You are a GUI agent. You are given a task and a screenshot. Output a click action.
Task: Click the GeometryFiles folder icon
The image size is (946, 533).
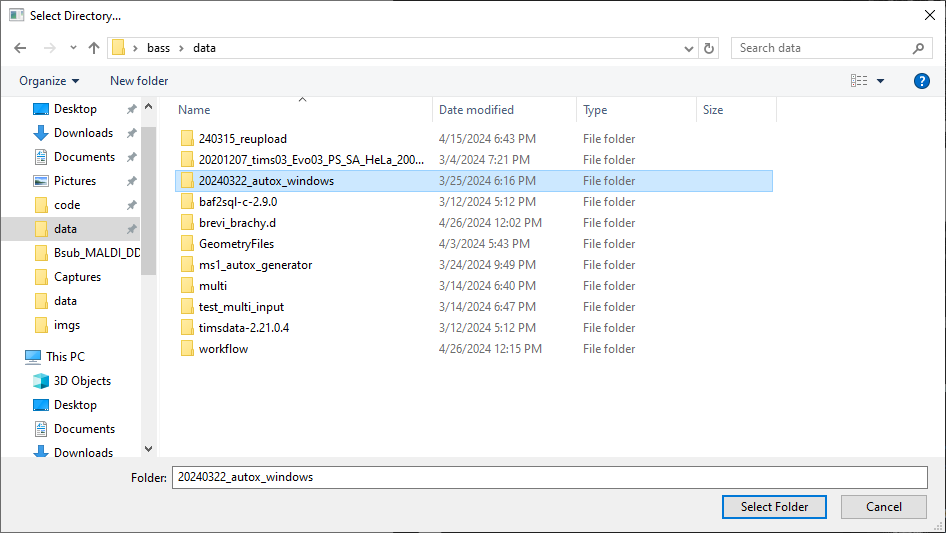[187, 244]
